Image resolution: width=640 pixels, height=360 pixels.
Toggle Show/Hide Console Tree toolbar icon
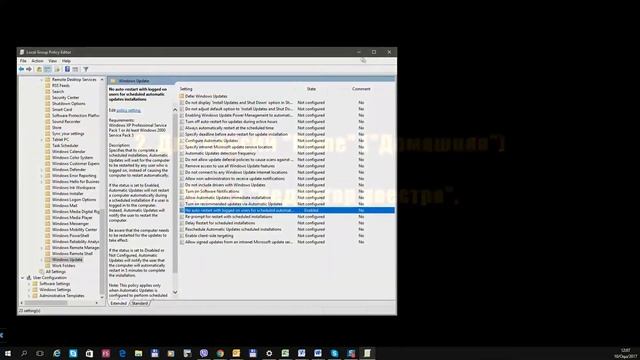coord(48,69)
